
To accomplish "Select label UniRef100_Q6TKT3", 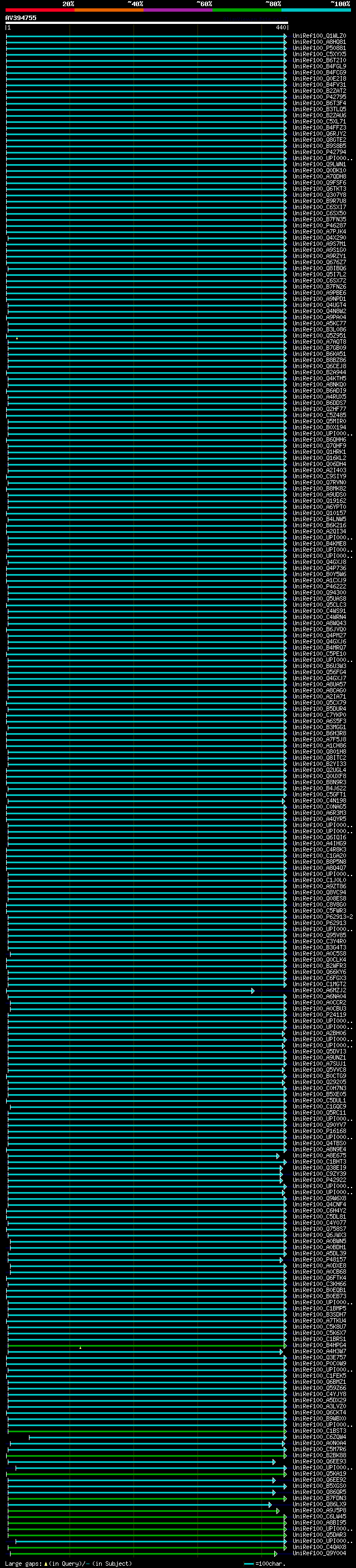I will click(x=319, y=189).
